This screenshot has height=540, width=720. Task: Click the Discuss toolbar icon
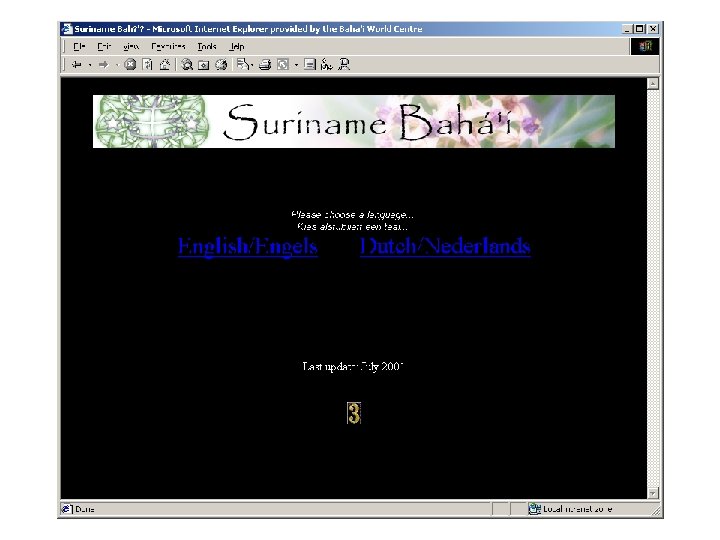tap(310, 65)
